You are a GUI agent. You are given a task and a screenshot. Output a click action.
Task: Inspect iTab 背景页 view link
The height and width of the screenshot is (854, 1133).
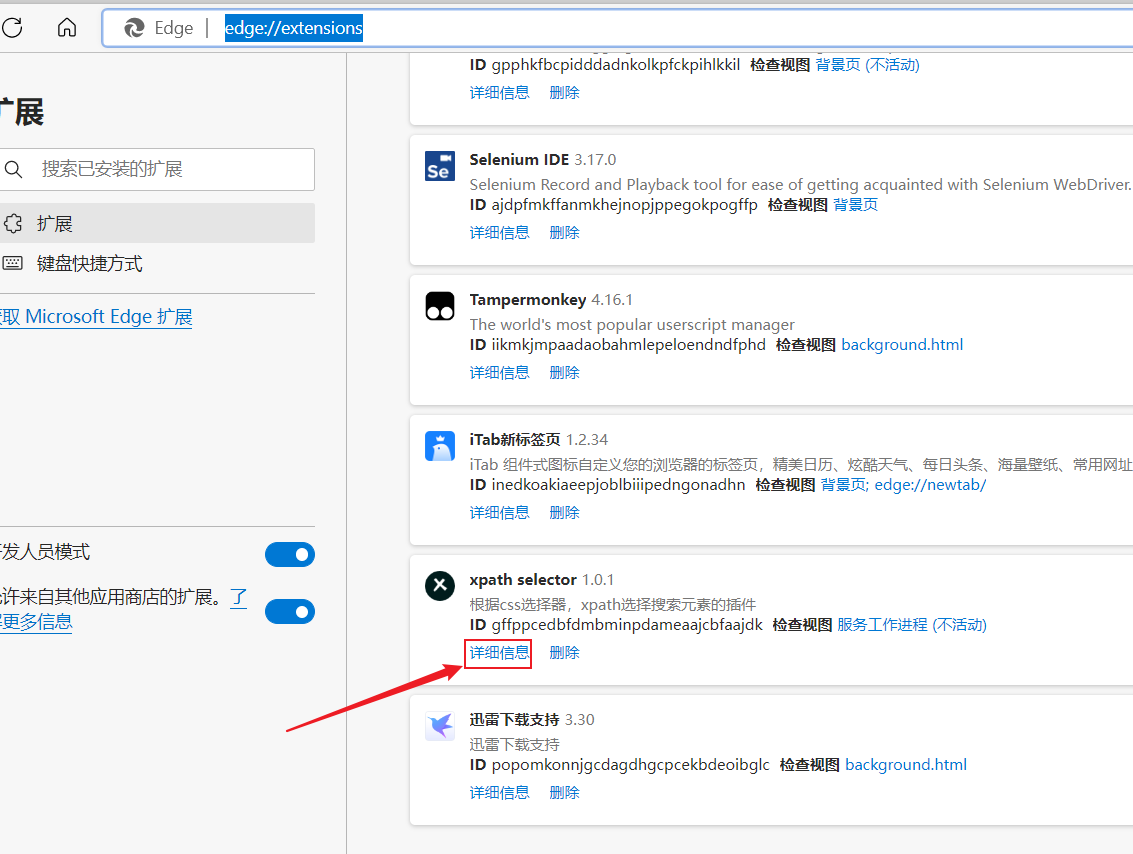(845, 485)
